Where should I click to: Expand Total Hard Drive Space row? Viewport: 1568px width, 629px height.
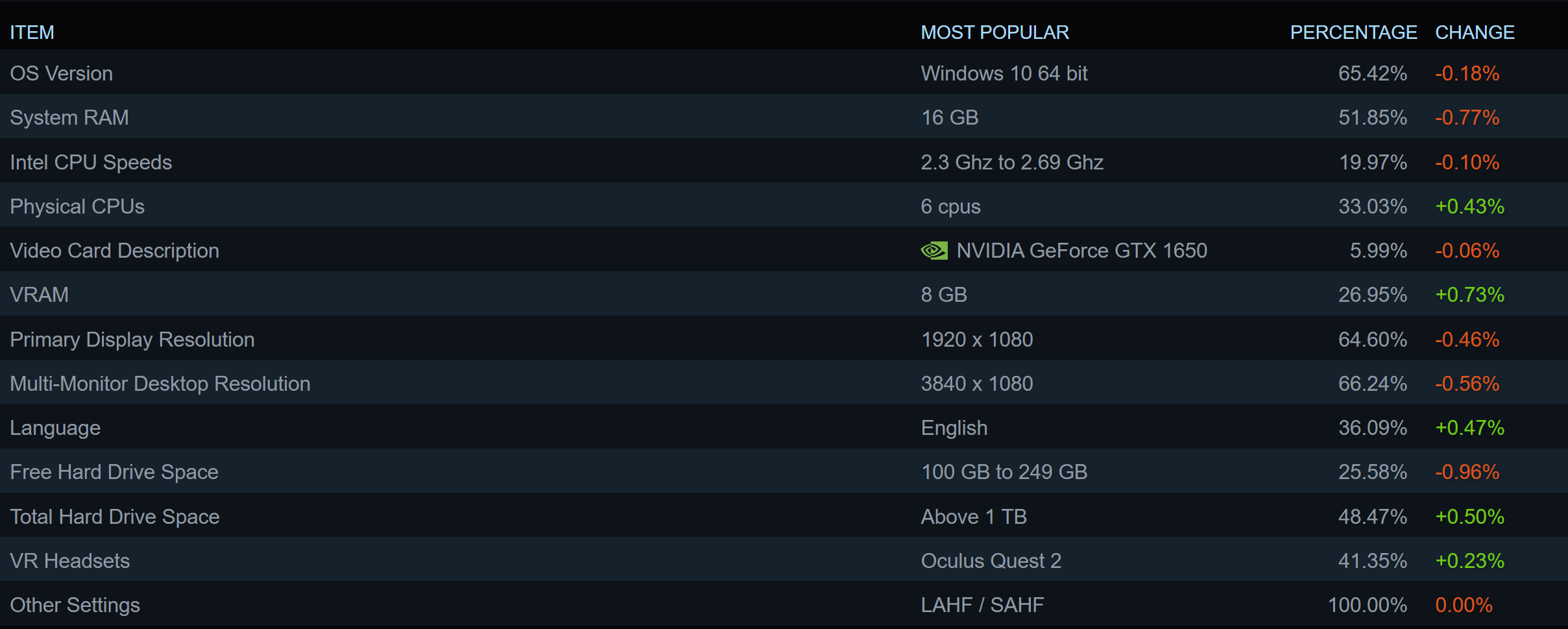pyautogui.click(x=115, y=517)
